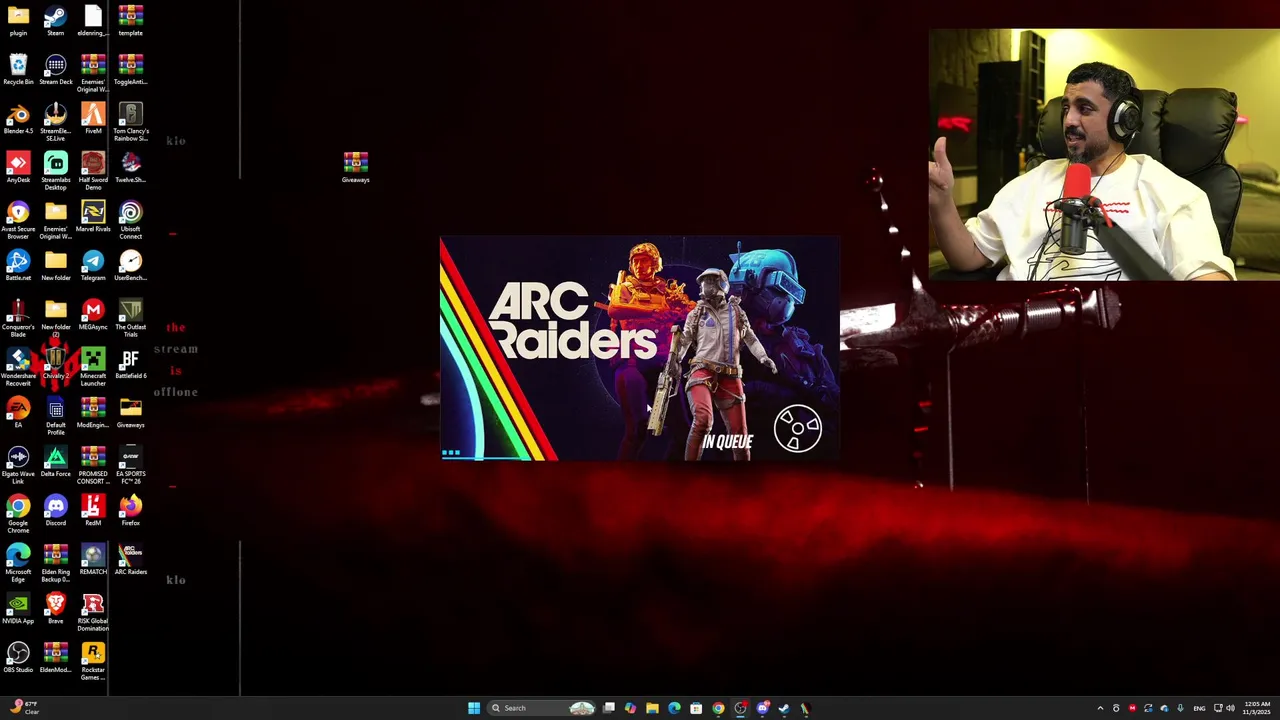This screenshot has width=1280, height=720.
Task: Select the PROMISED CONSORT archive
Action: click(93, 465)
